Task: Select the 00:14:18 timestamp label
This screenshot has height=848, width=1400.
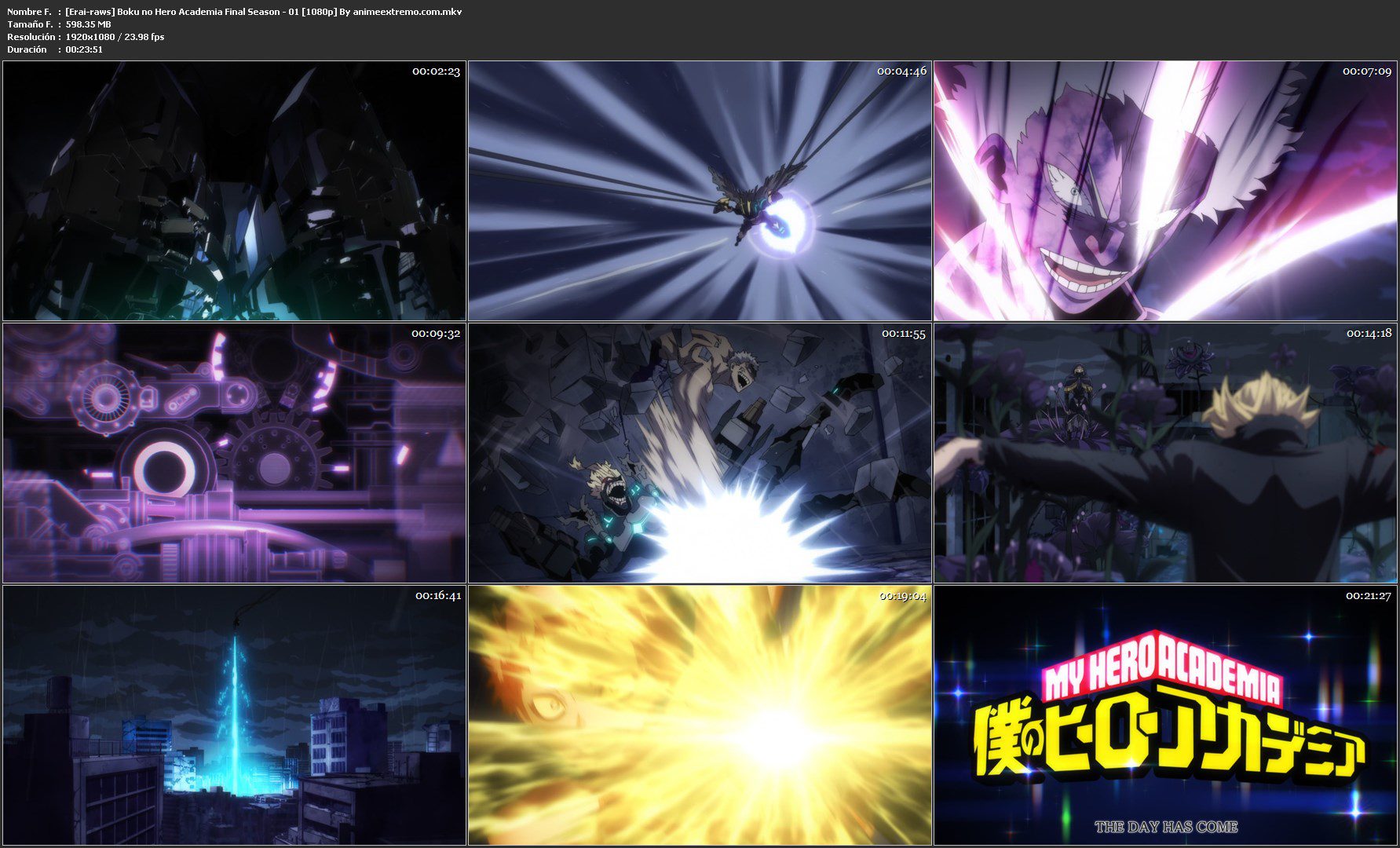Action: (x=1369, y=334)
